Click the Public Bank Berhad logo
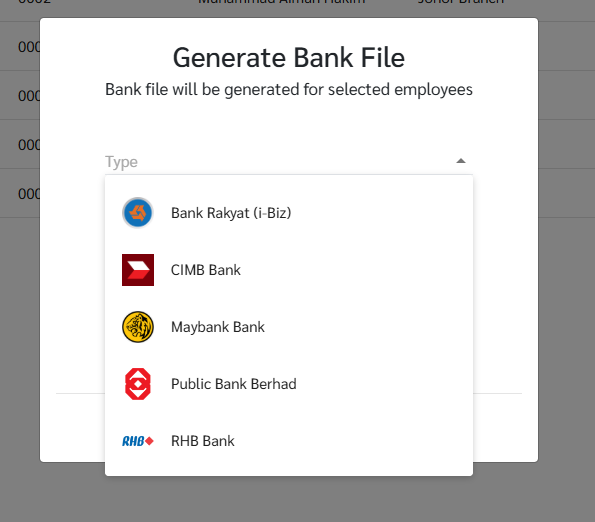595x522 pixels. click(138, 384)
